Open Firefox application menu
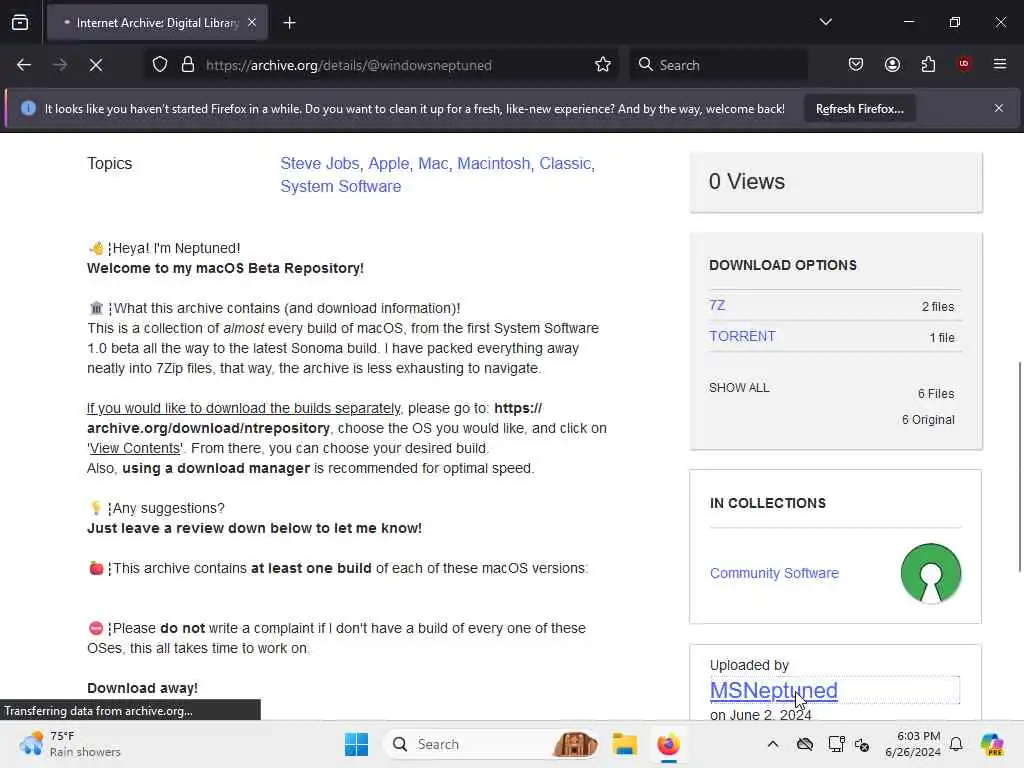This screenshot has height=768, width=1024. (x=1000, y=64)
